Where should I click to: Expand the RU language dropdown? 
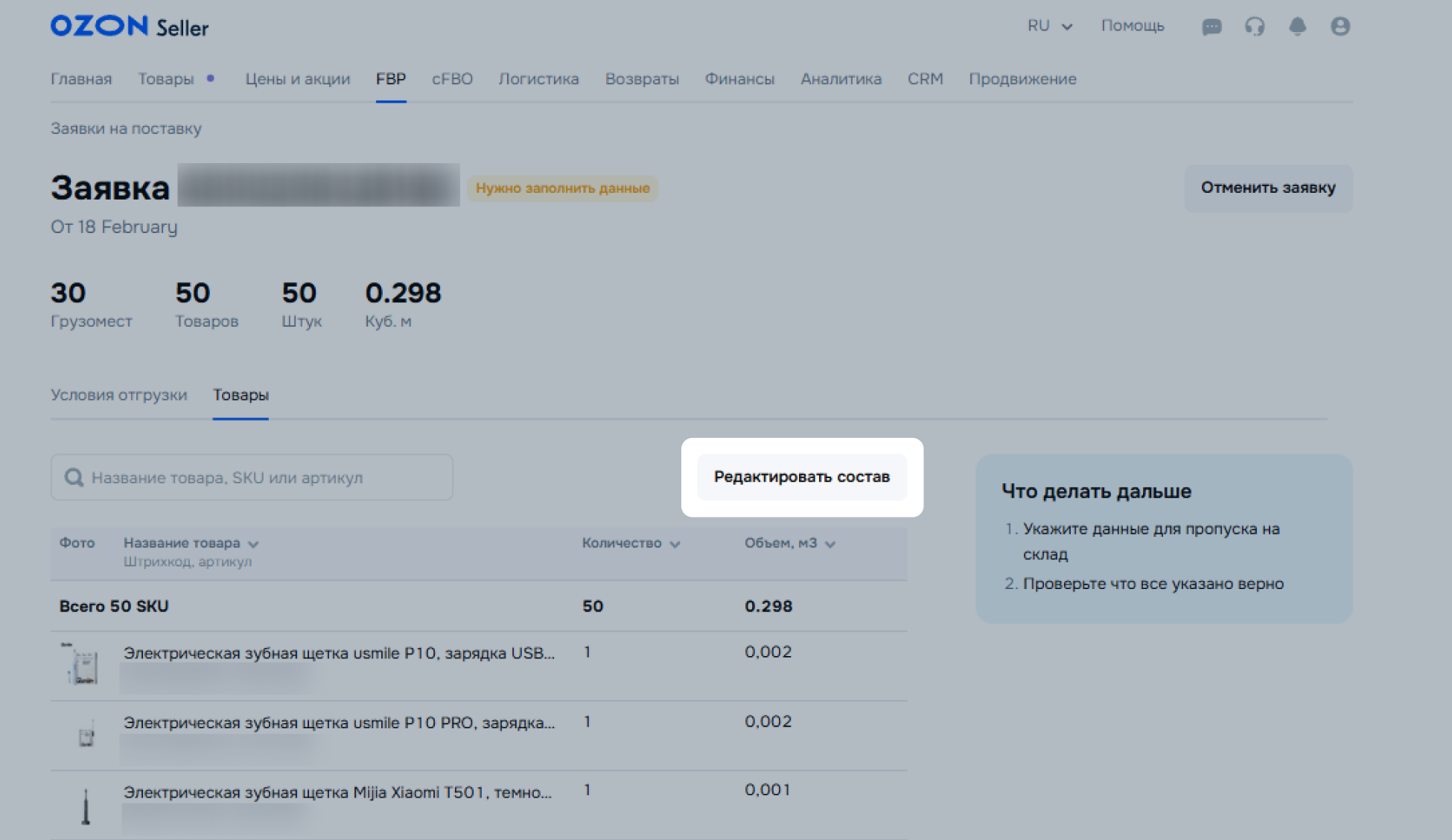click(1050, 26)
